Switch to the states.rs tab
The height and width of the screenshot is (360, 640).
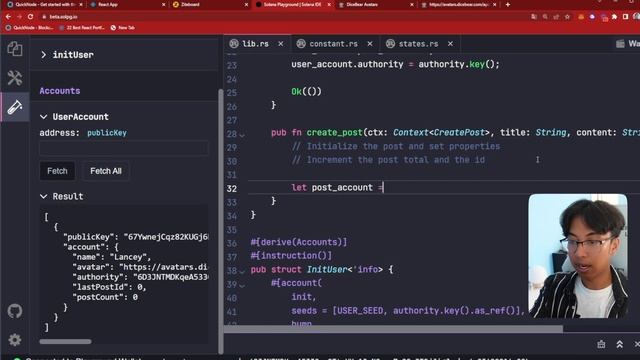click(x=418, y=44)
